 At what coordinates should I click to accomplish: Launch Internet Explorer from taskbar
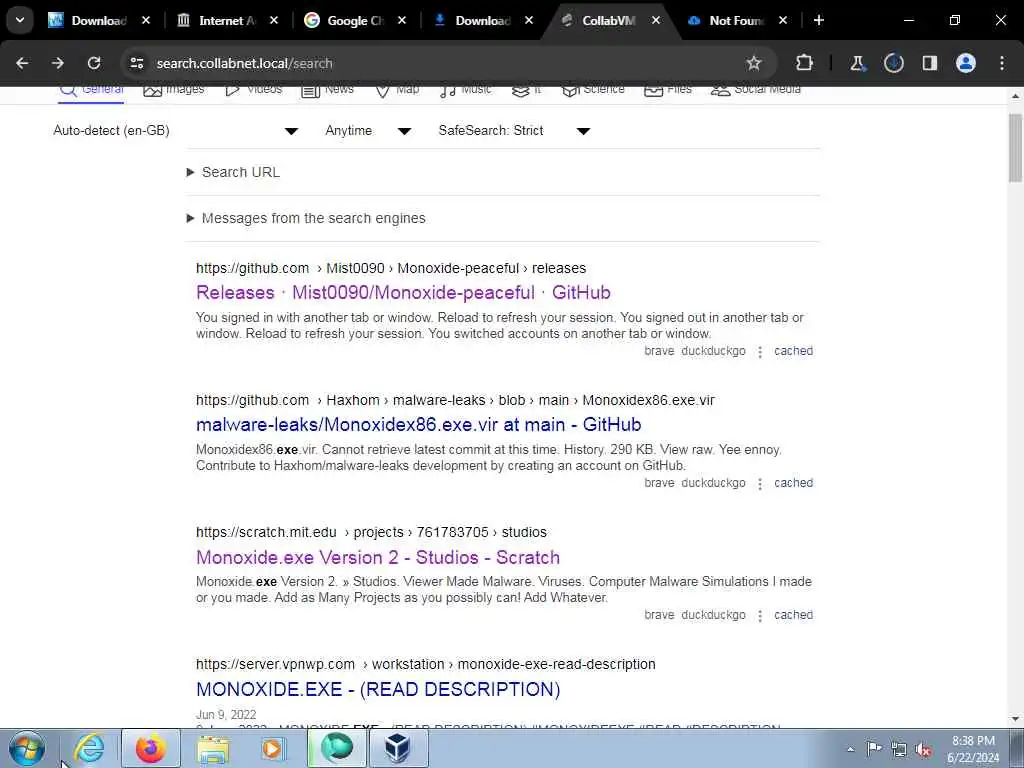coord(89,748)
